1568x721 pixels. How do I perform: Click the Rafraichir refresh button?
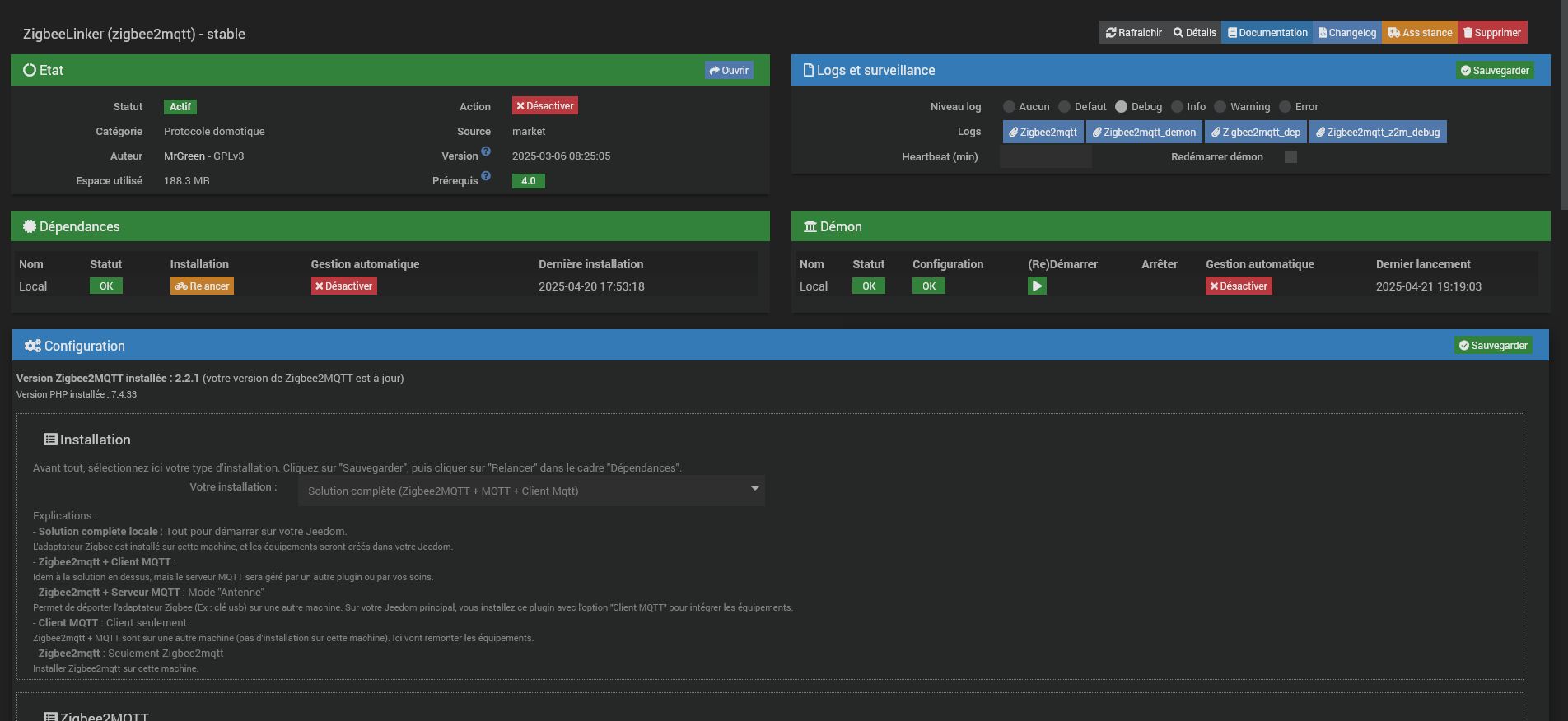(x=1133, y=33)
